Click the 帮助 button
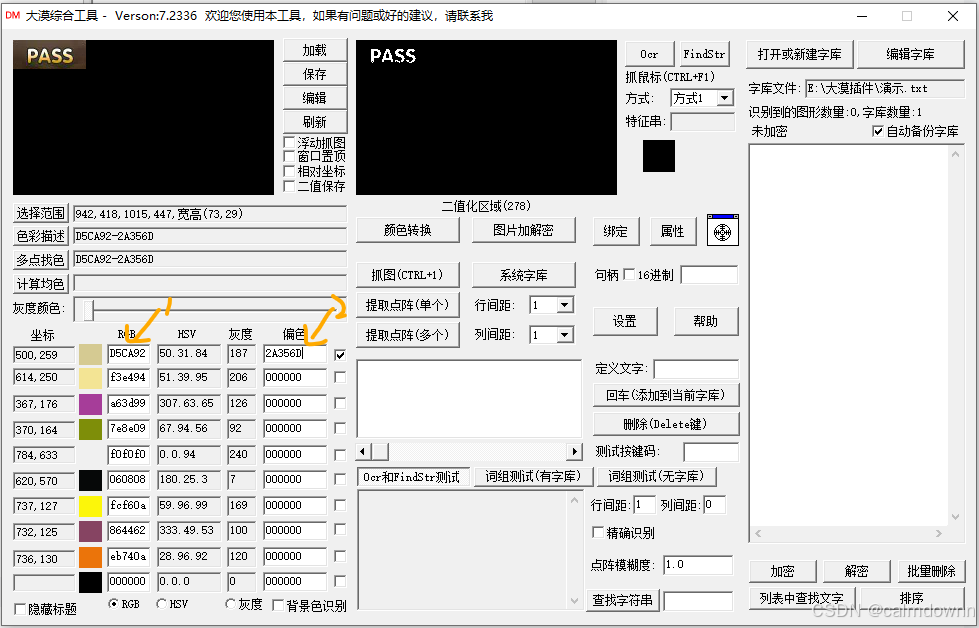The height and width of the screenshot is (628, 979). [706, 321]
